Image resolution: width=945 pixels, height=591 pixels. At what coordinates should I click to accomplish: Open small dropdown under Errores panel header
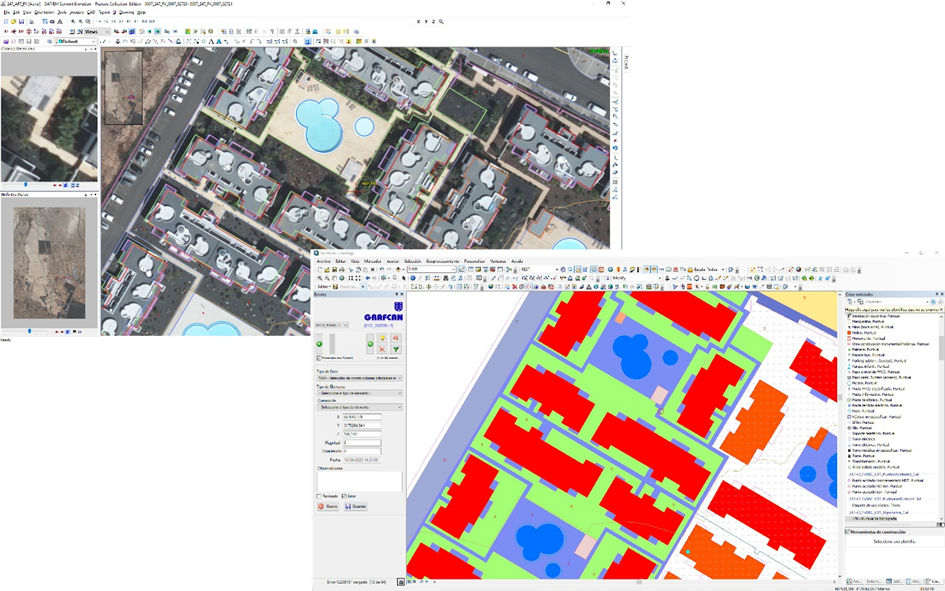coord(332,325)
